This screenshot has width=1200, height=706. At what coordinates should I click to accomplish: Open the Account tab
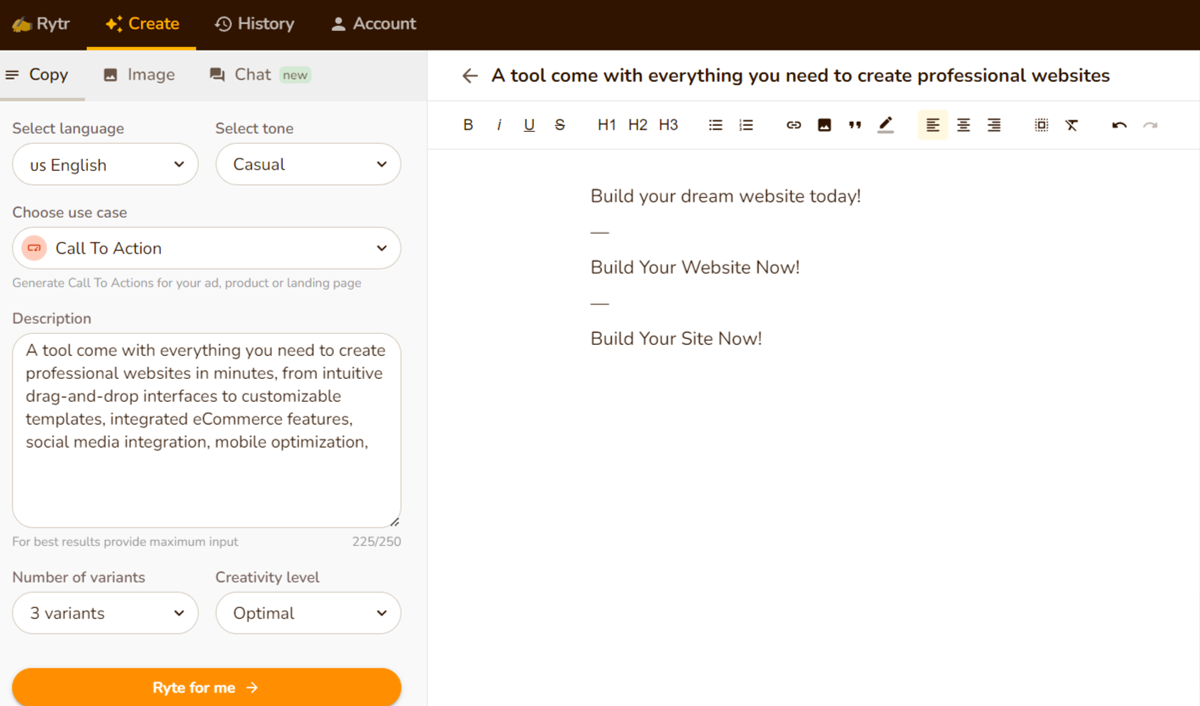(x=373, y=24)
